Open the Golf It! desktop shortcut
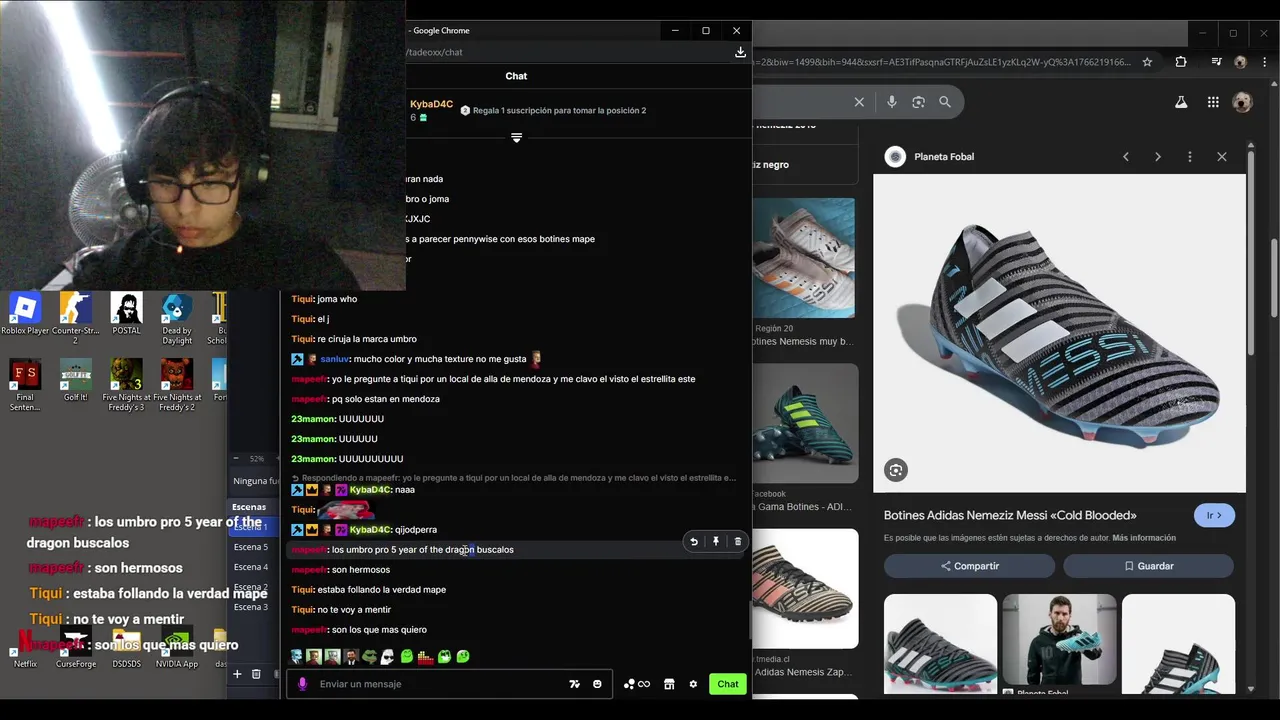 pyautogui.click(x=75, y=380)
